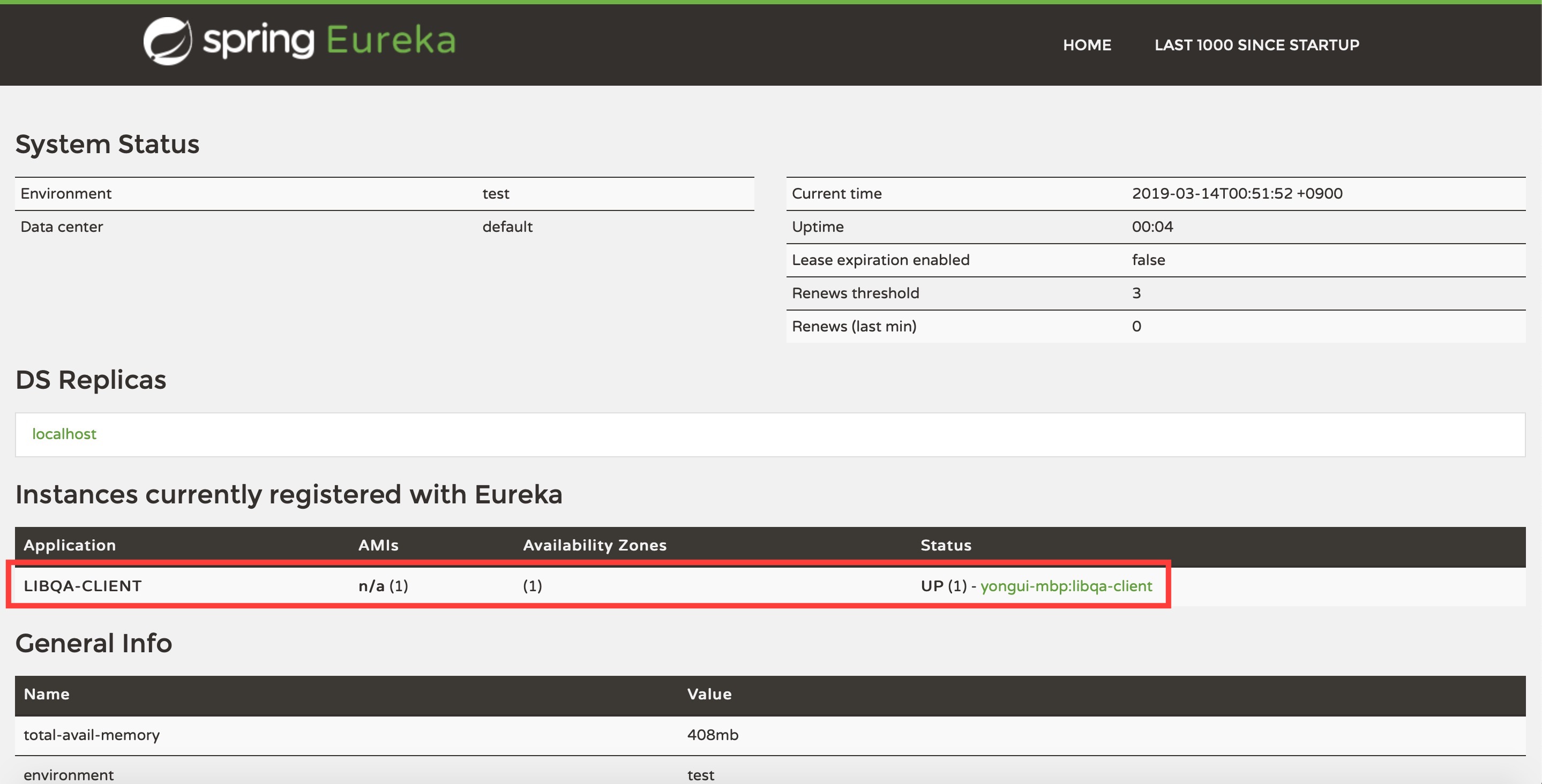Select the Renews (last min) label

click(x=854, y=326)
